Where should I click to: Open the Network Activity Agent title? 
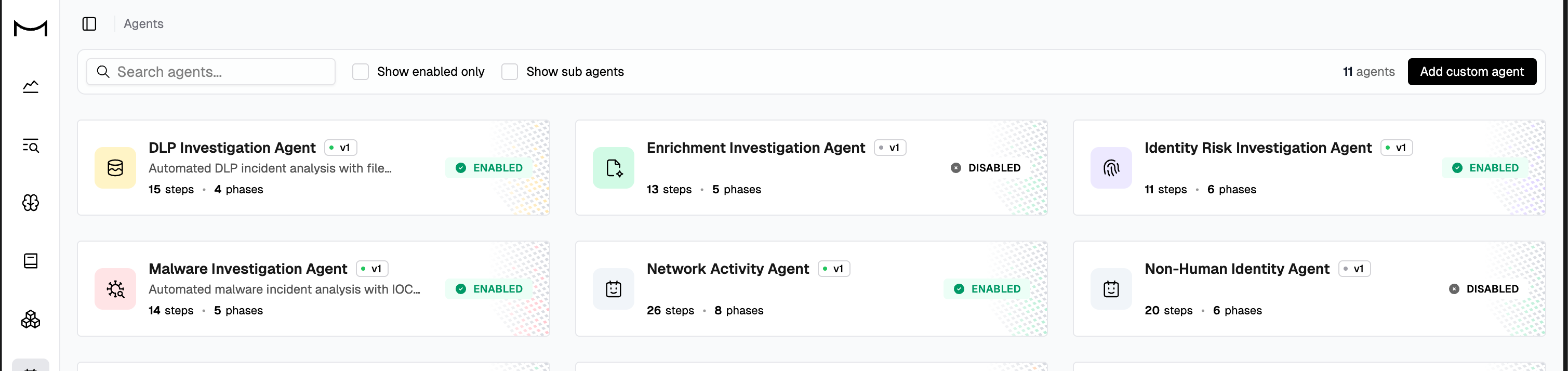coord(727,269)
